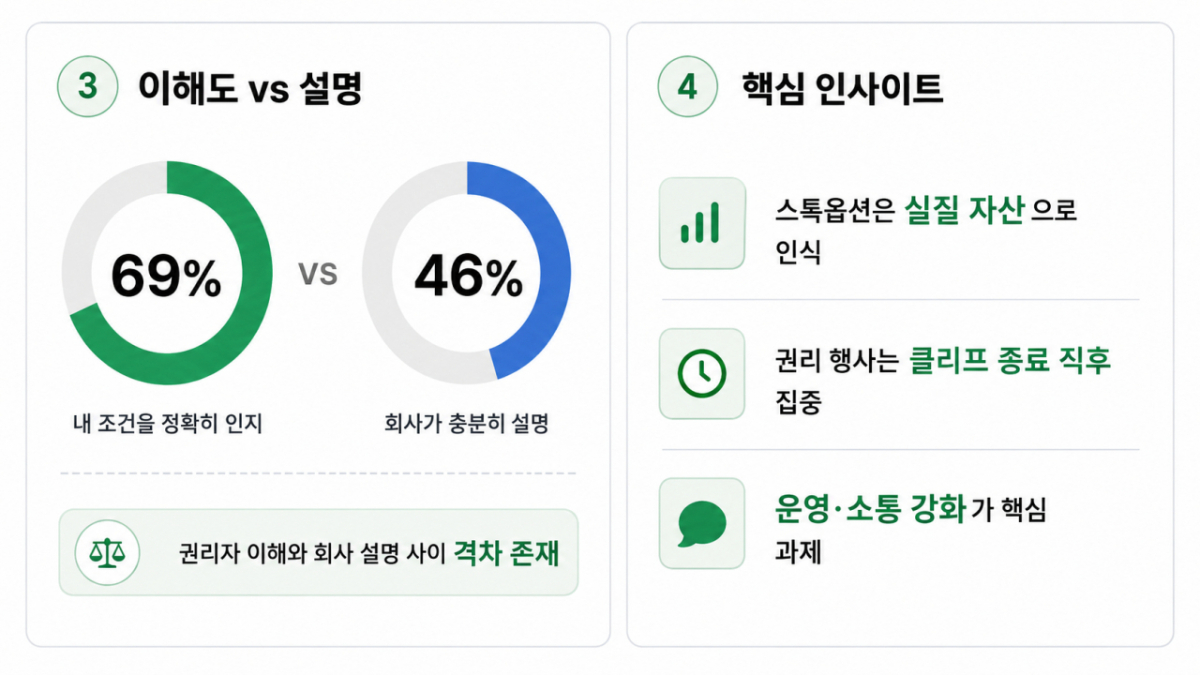The height and width of the screenshot is (675, 1200).
Task: Click the 이해도 vs 설명 heading
Action: pos(250,88)
